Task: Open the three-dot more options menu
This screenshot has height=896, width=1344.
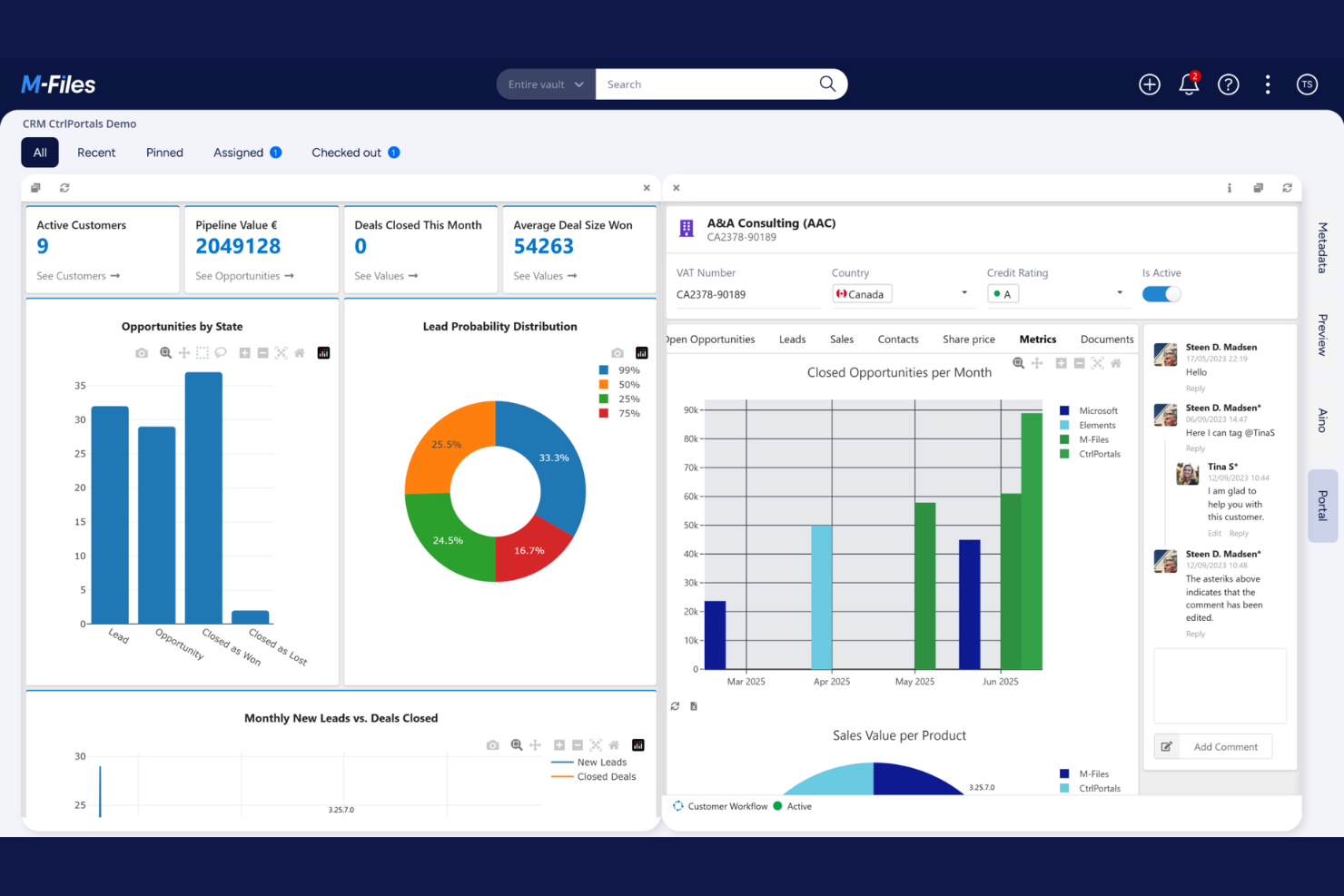Action: click(x=1268, y=84)
